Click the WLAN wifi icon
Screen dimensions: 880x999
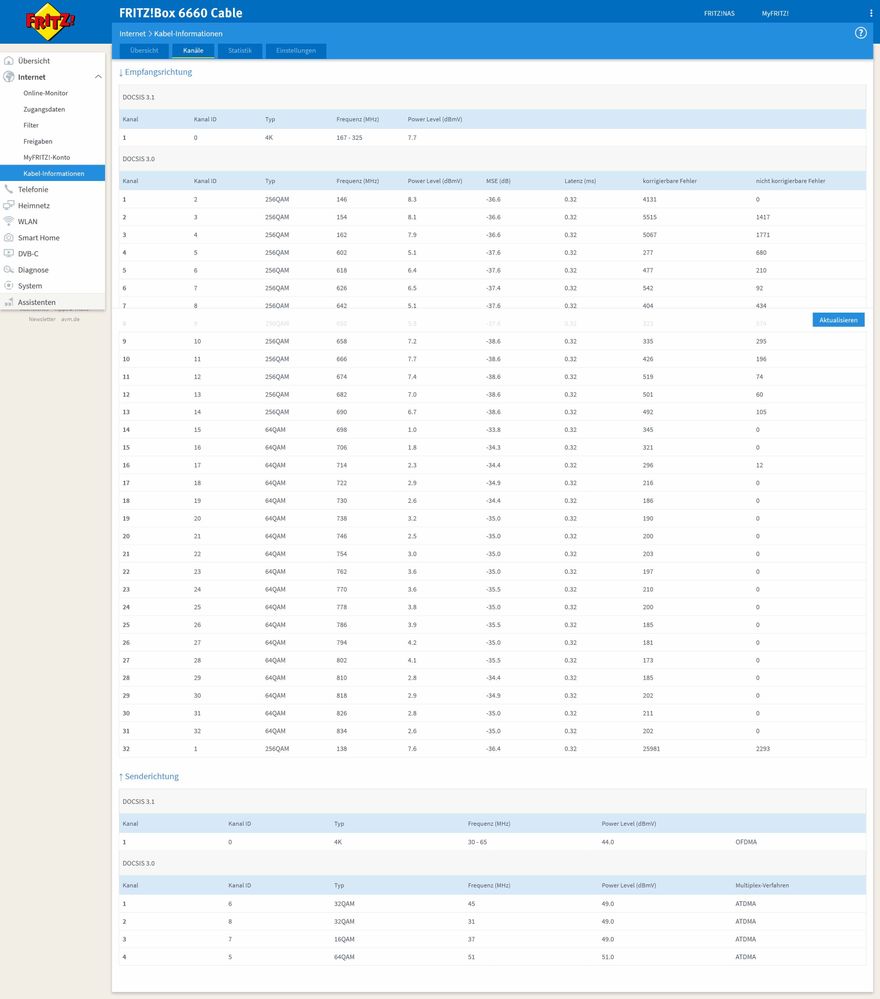(9, 221)
